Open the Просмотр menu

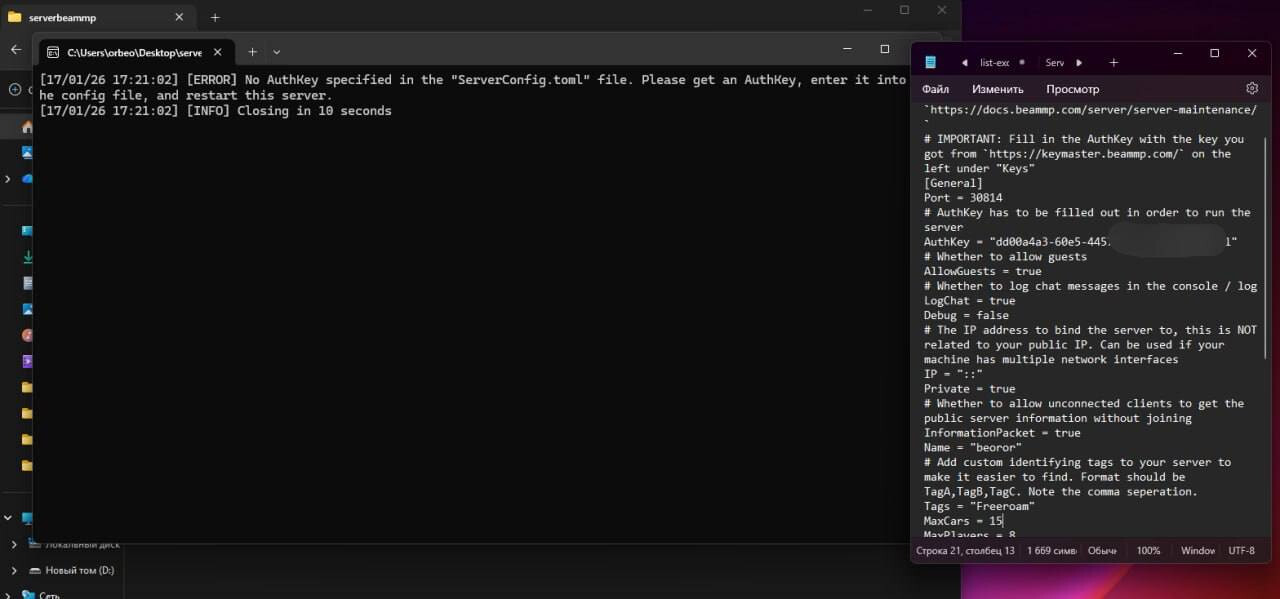pyautogui.click(x=1072, y=89)
